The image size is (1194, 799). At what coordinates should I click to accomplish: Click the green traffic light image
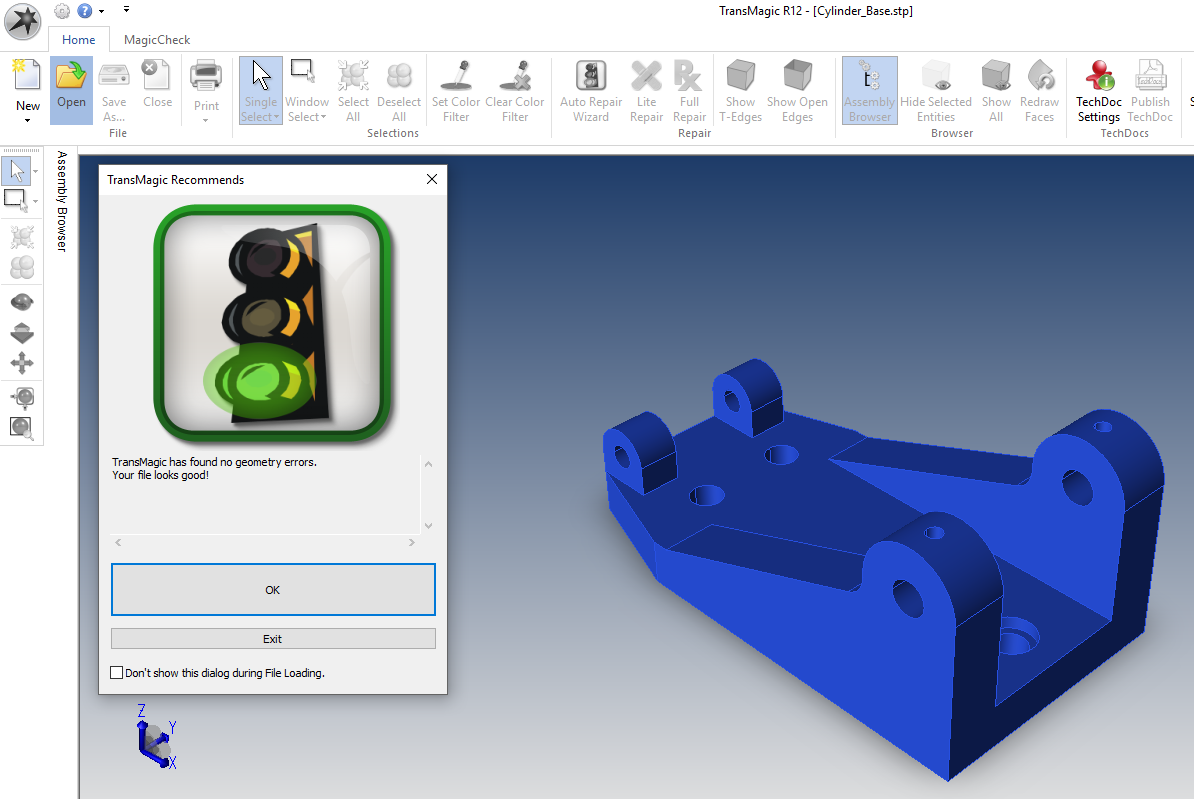coord(273,324)
